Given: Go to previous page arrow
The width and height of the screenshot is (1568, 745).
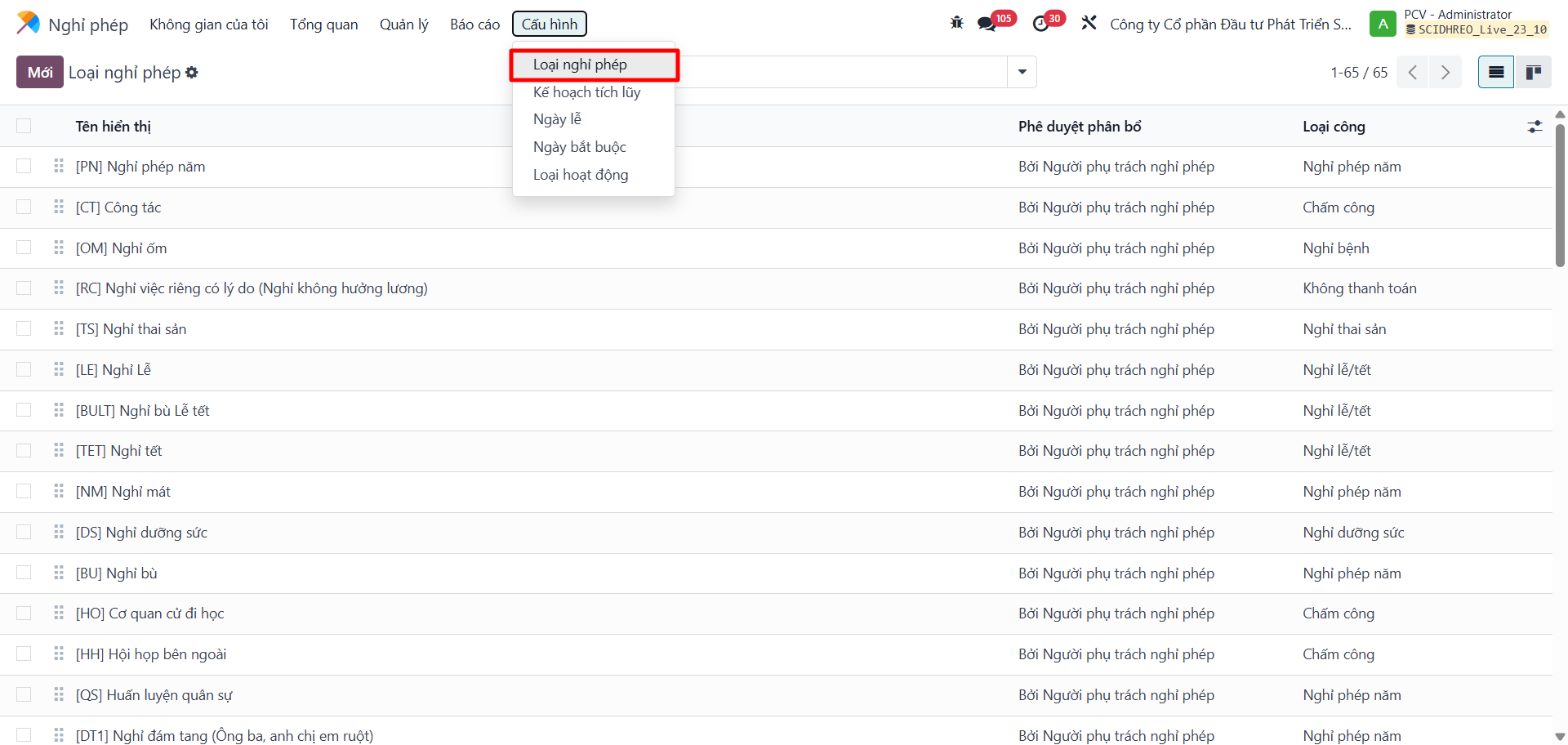Looking at the screenshot, I should click(1413, 73).
